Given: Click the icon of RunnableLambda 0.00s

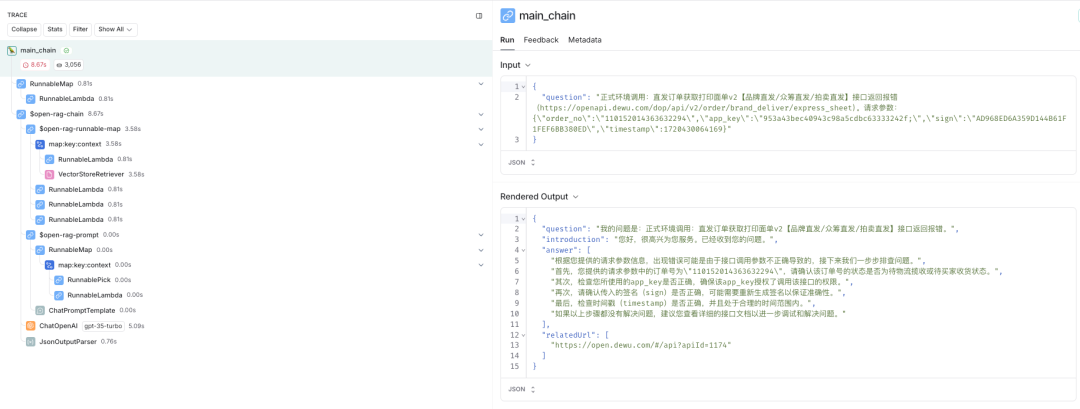Looking at the screenshot, I should click(x=59, y=295).
